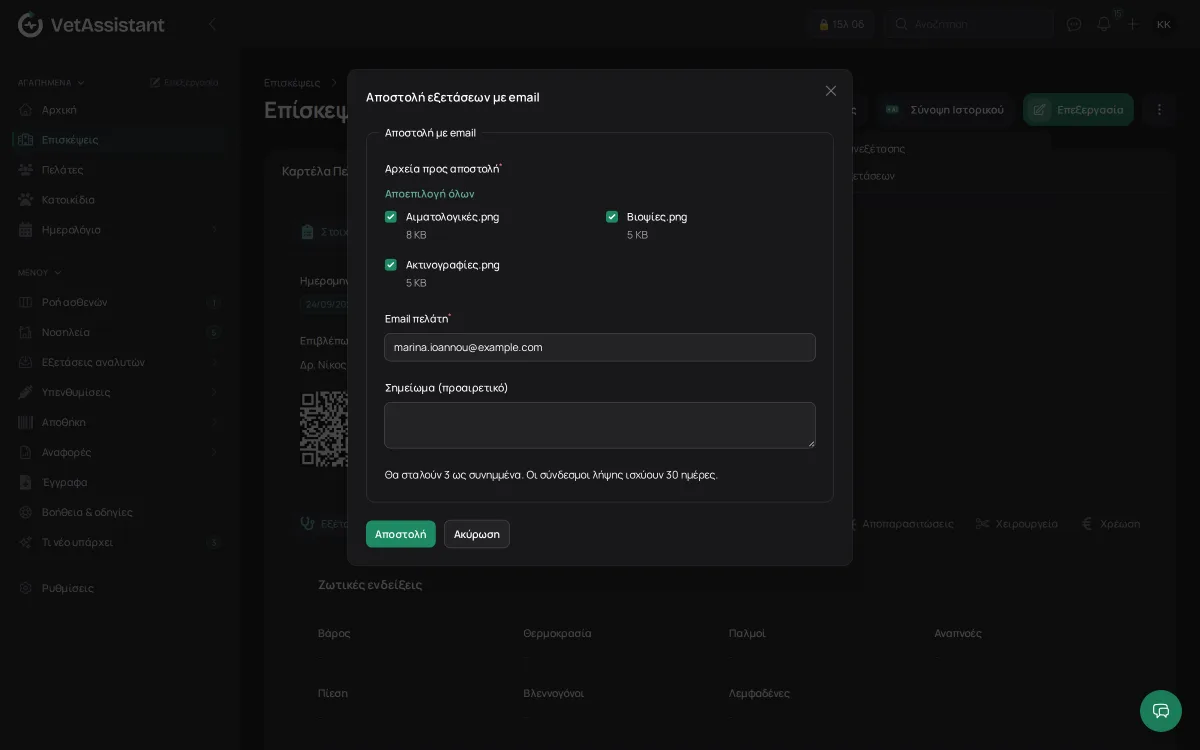Image resolution: width=1200 pixels, height=750 pixels.
Task: Open Ρυθμίσεις gear icon
Action: point(25,588)
